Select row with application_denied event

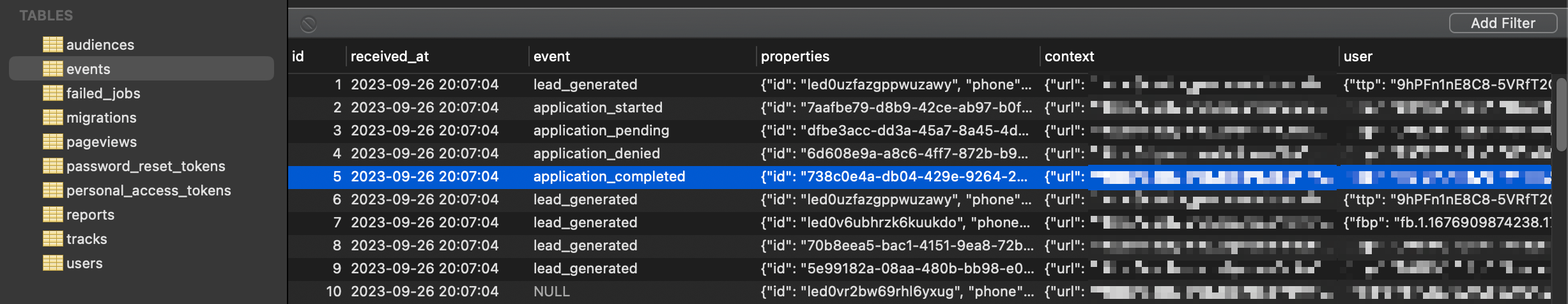click(x=919, y=153)
